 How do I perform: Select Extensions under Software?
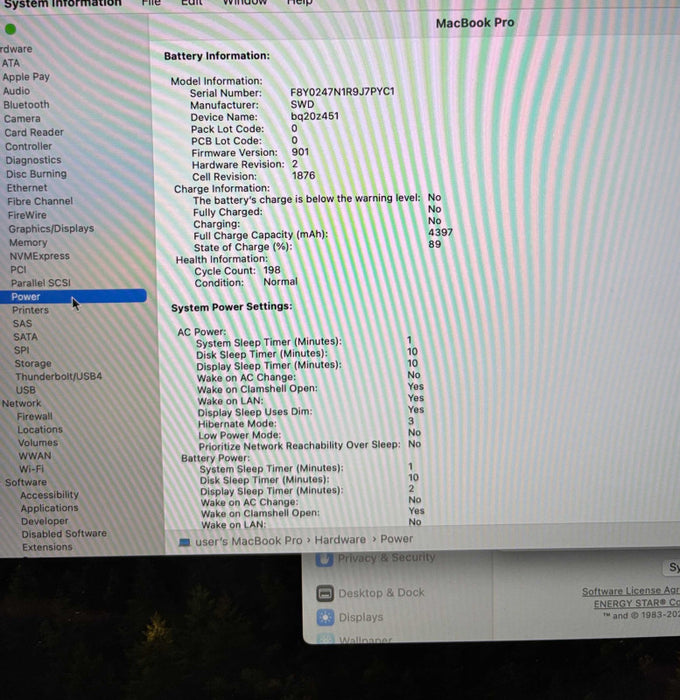click(47, 547)
